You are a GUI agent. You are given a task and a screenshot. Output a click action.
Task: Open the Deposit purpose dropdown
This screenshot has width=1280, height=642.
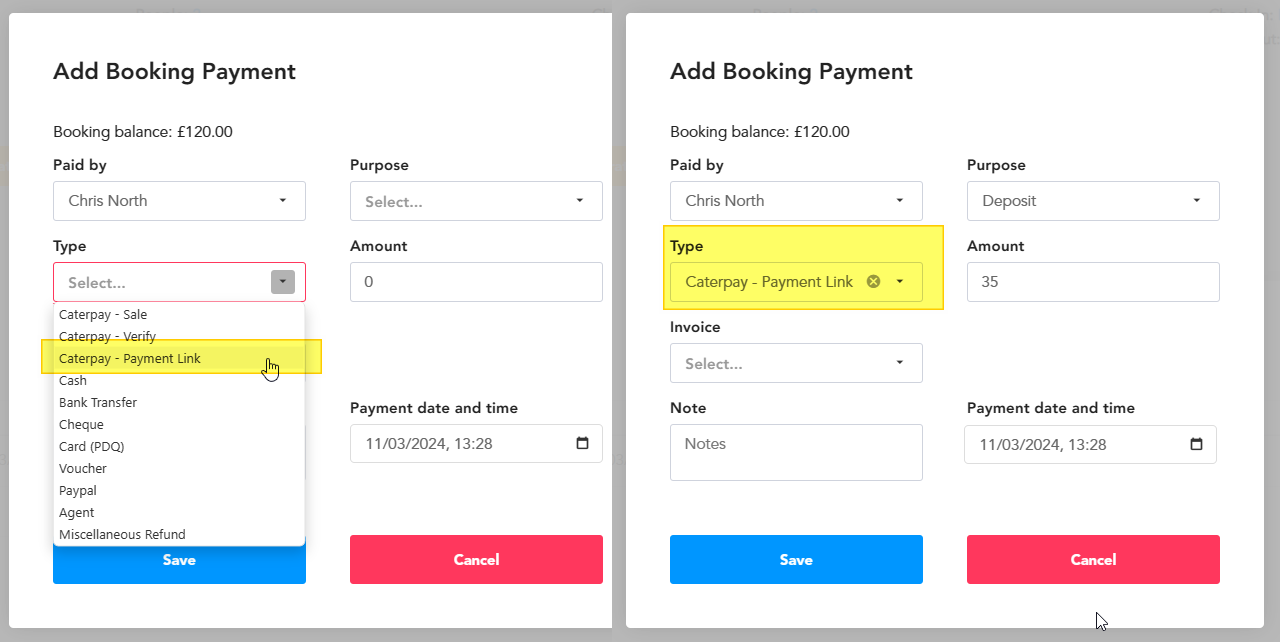tap(1093, 201)
